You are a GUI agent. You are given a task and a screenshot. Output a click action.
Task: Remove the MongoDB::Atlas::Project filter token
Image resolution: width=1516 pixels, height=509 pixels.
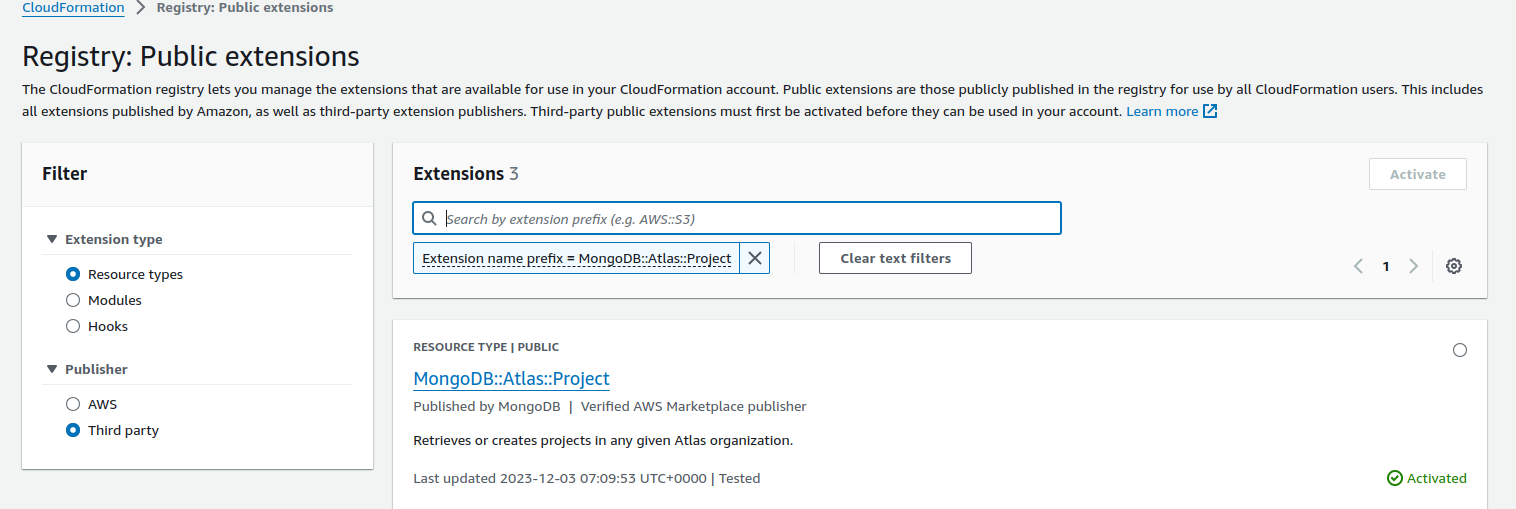pos(755,258)
